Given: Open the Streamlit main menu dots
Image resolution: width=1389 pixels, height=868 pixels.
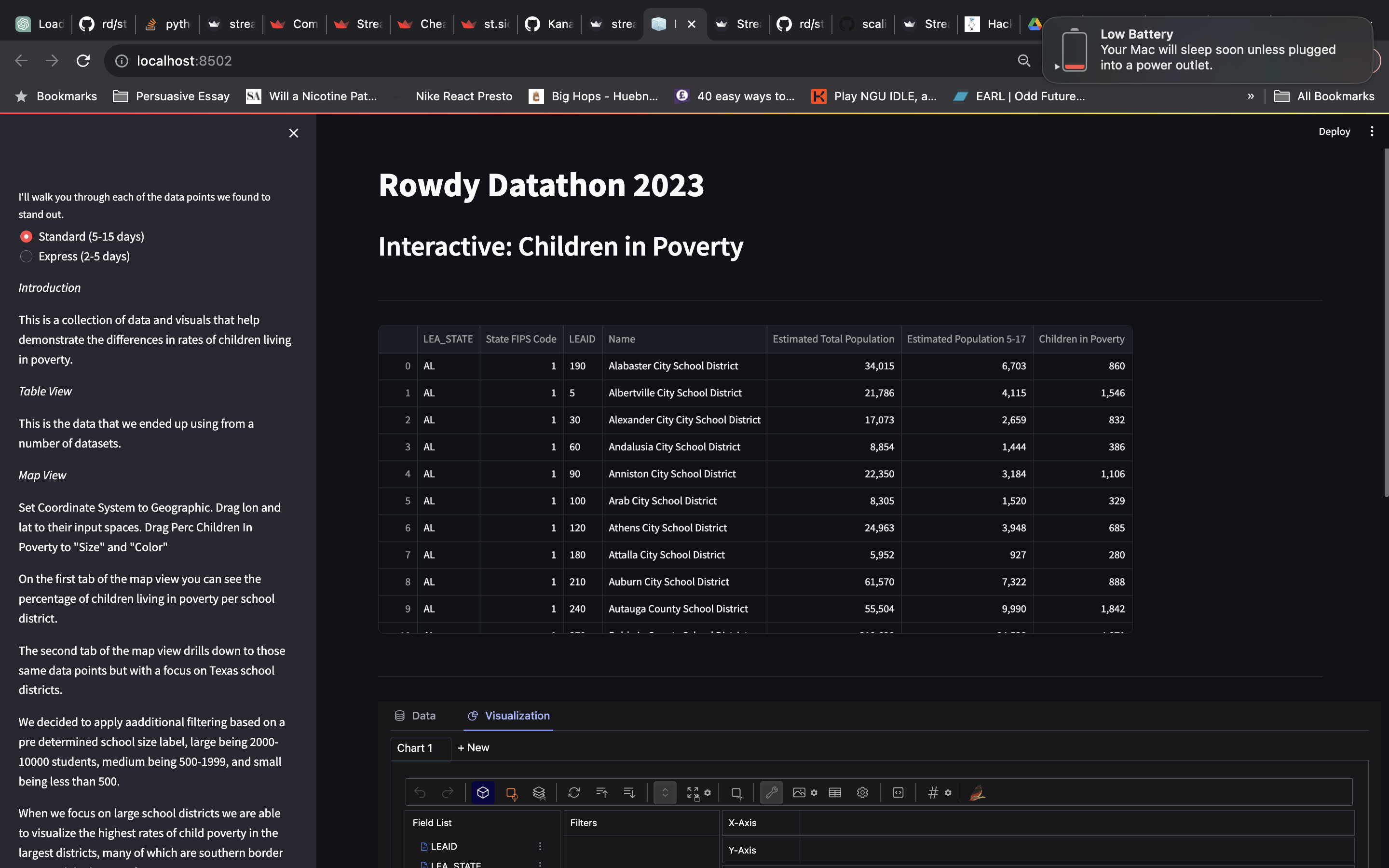Looking at the screenshot, I should [1372, 132].
